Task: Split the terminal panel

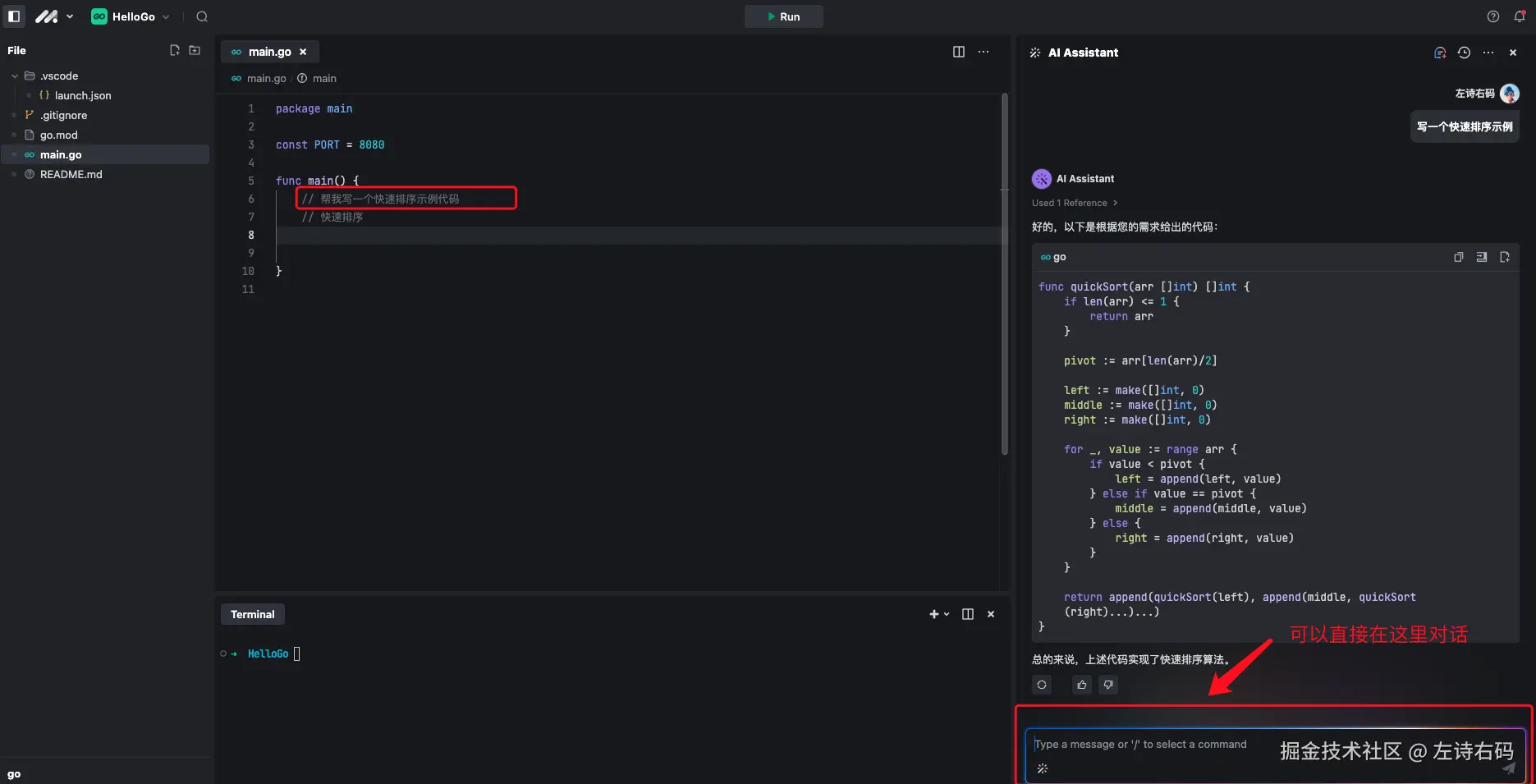Action: click(x=968, y=614)
